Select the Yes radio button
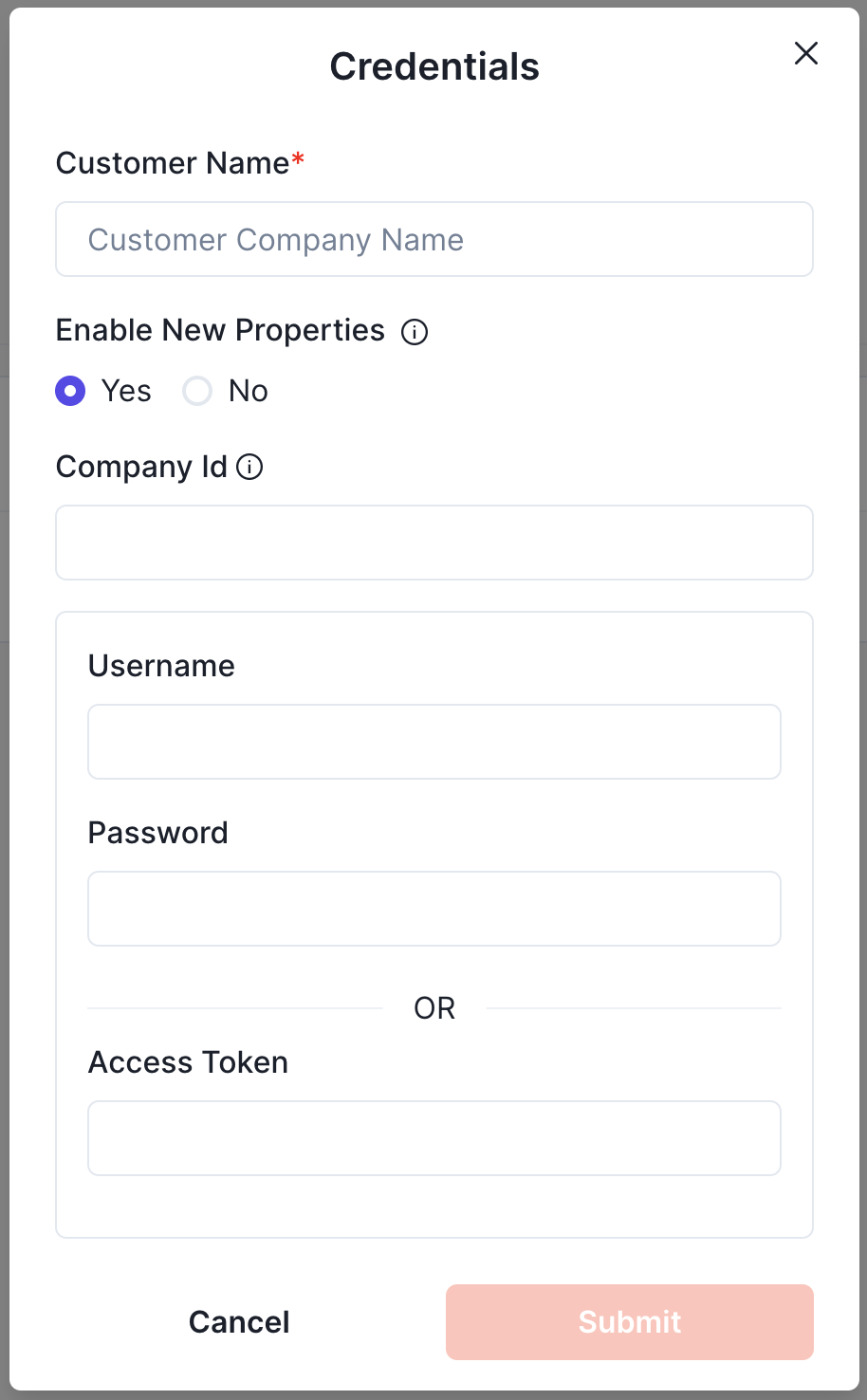This screenshot has height=1400, width=867. coord(71,391)
